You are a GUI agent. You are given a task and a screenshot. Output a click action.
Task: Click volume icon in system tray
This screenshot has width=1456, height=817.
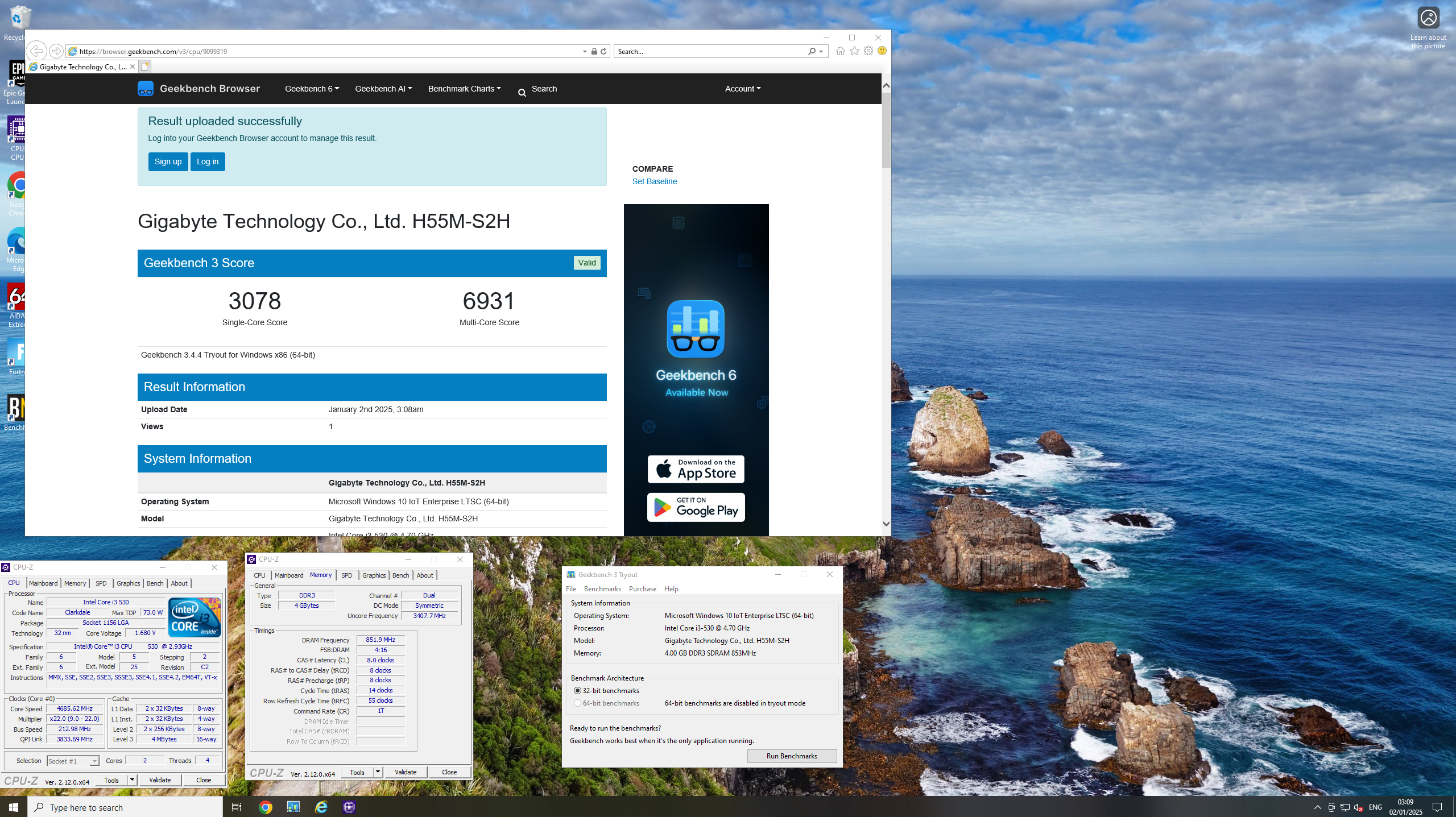(x=1358, y=807)
